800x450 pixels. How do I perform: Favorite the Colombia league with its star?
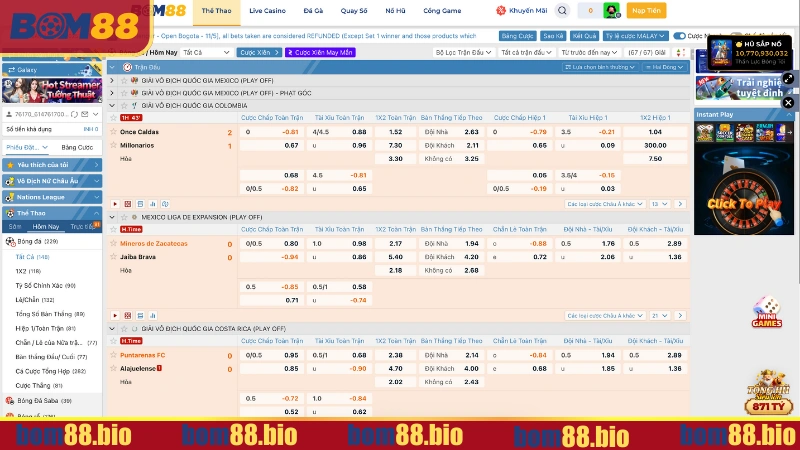point(124,106)
